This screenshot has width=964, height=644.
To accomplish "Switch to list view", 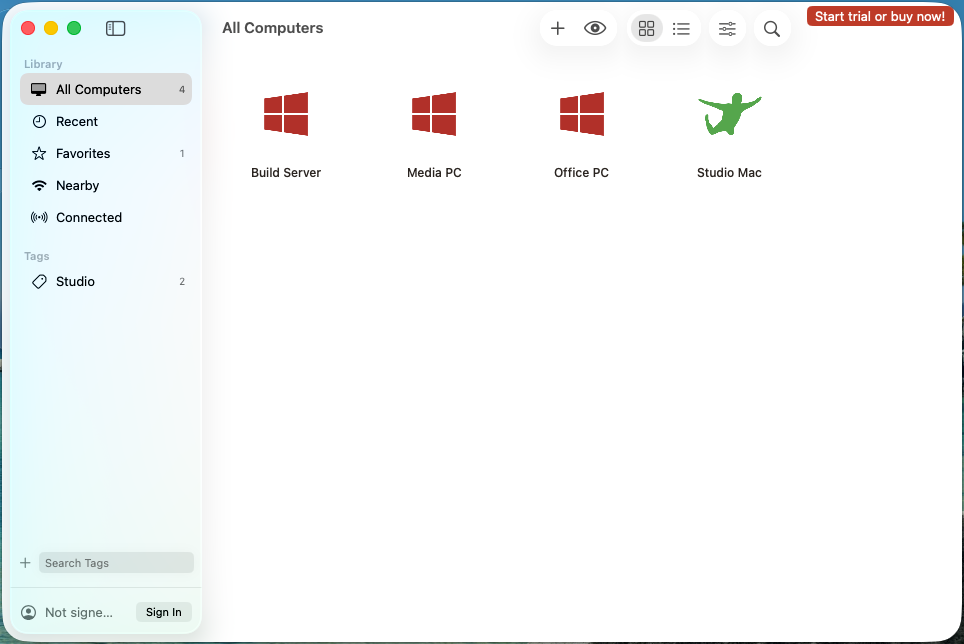I will coord(681,28).
